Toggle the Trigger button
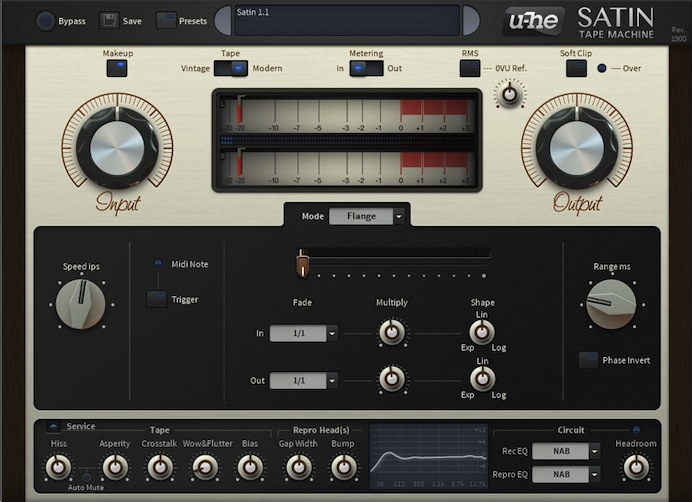 click(x=156, y=299)
